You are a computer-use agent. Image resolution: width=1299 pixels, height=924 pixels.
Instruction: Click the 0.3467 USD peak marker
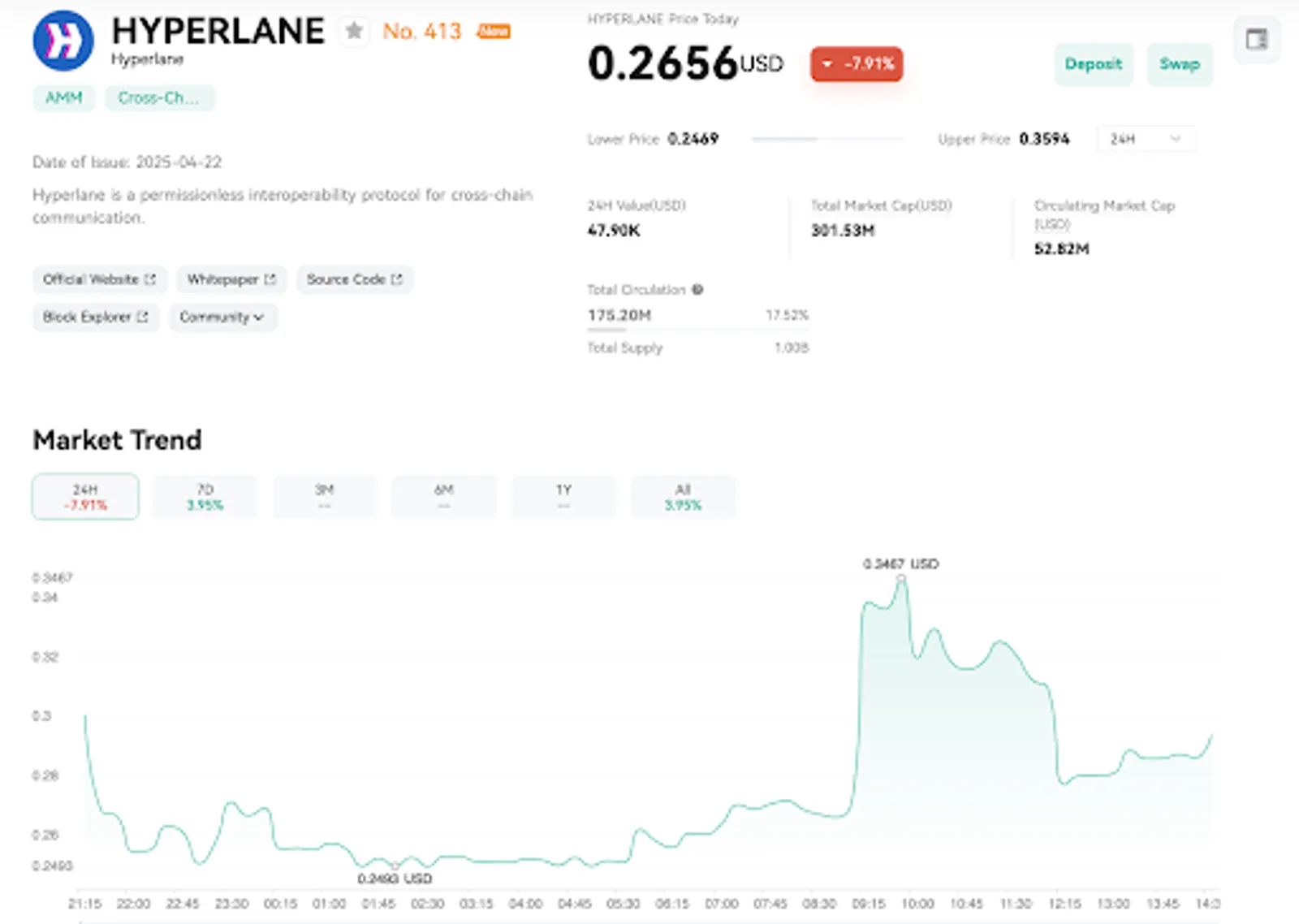[x=901, y=578]
